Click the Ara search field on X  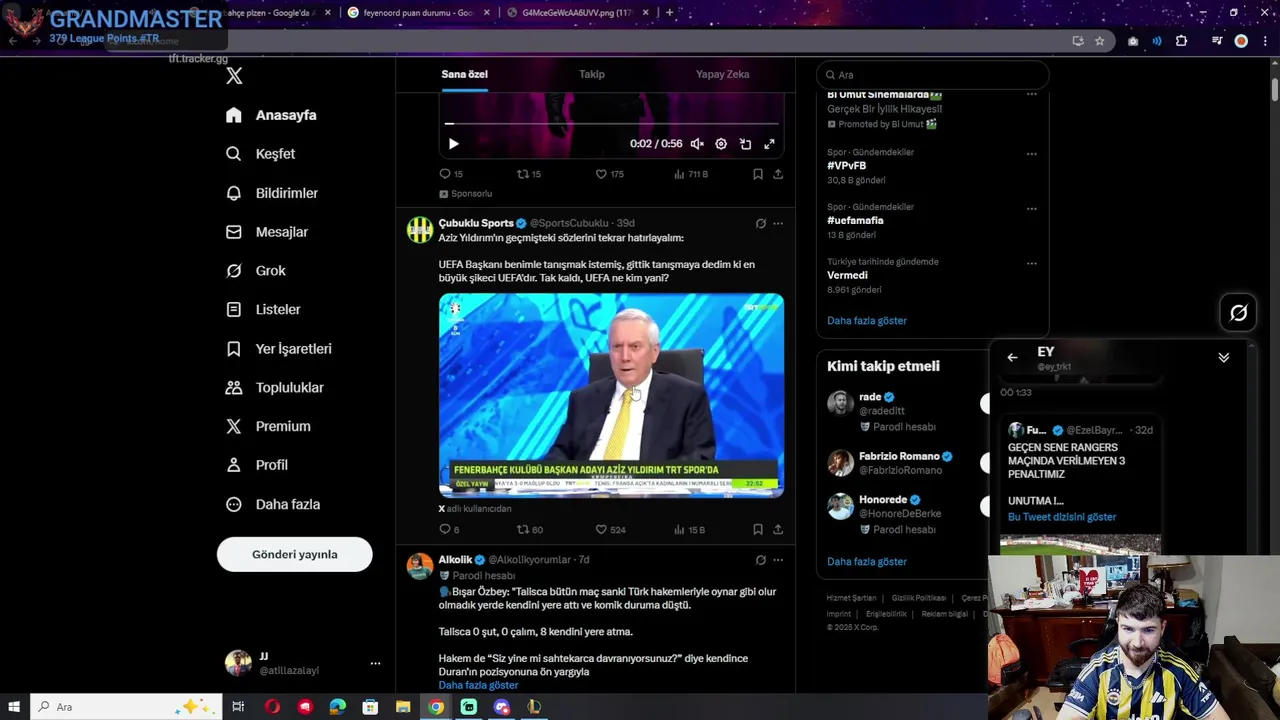coord(933,75)
